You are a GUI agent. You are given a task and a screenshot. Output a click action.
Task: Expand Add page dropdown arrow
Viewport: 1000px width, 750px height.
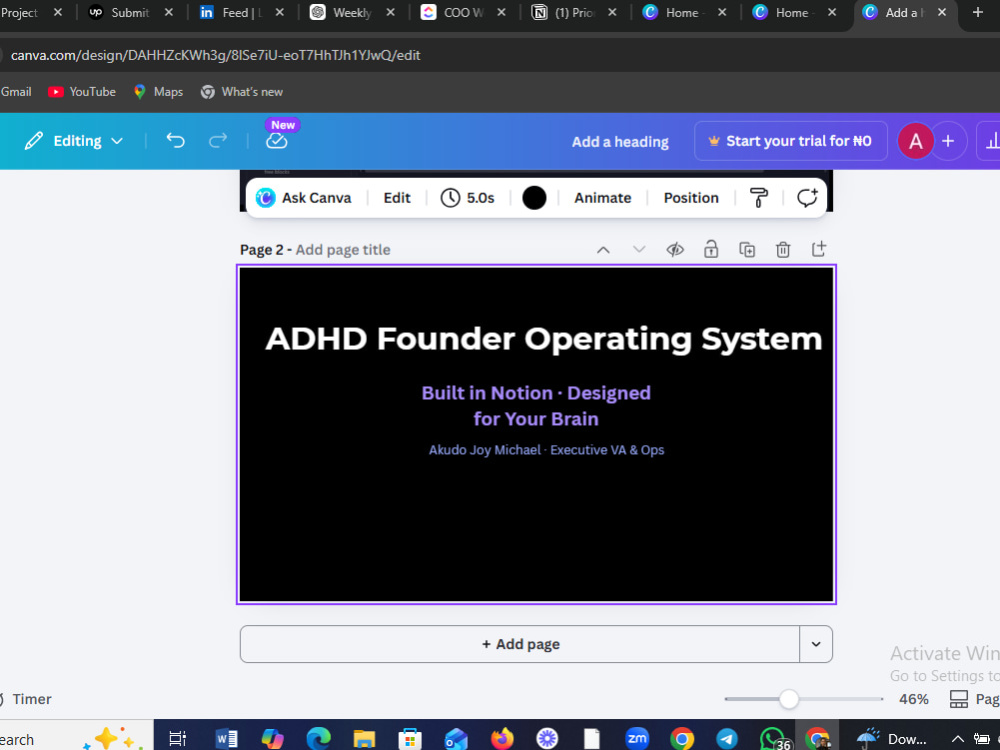click(x=816, y=644)
